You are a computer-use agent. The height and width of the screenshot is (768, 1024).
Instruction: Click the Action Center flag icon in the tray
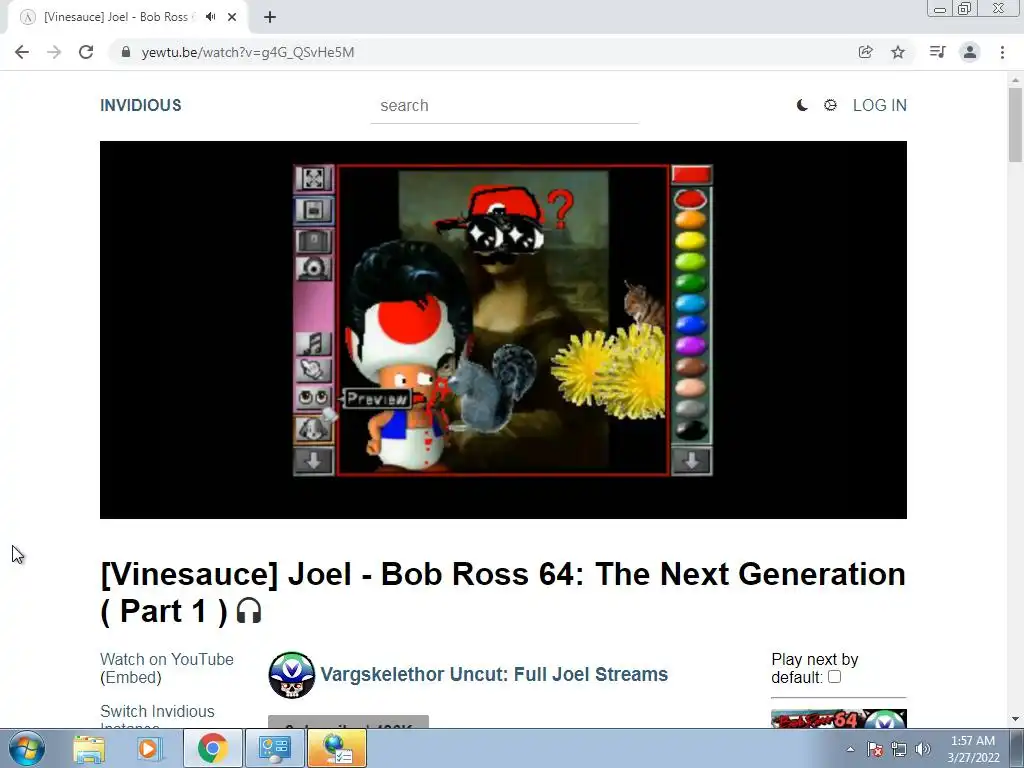click(875, 749)
